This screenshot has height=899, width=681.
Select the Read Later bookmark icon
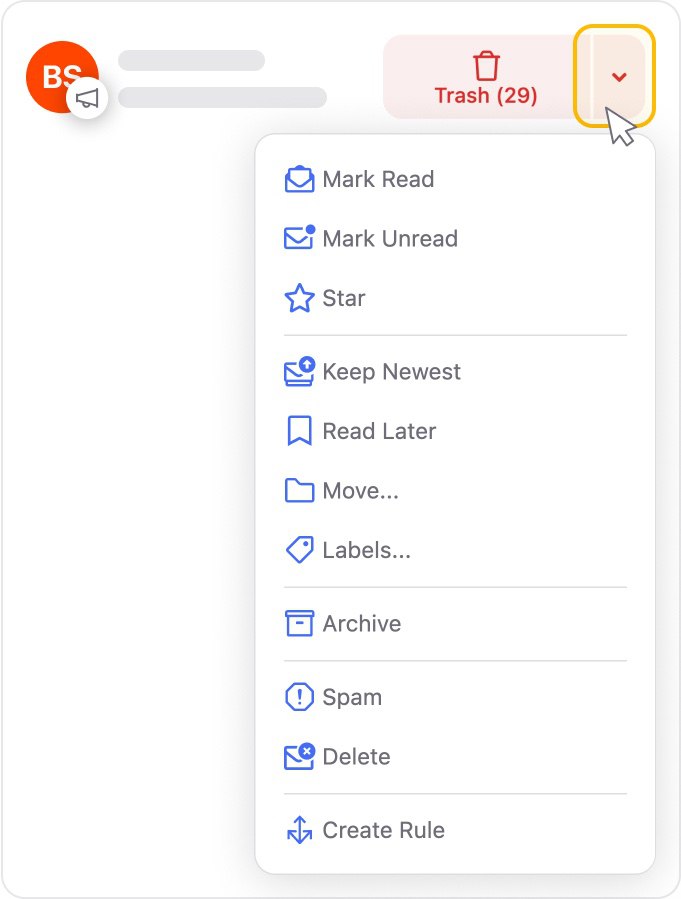tap(299, 430)
